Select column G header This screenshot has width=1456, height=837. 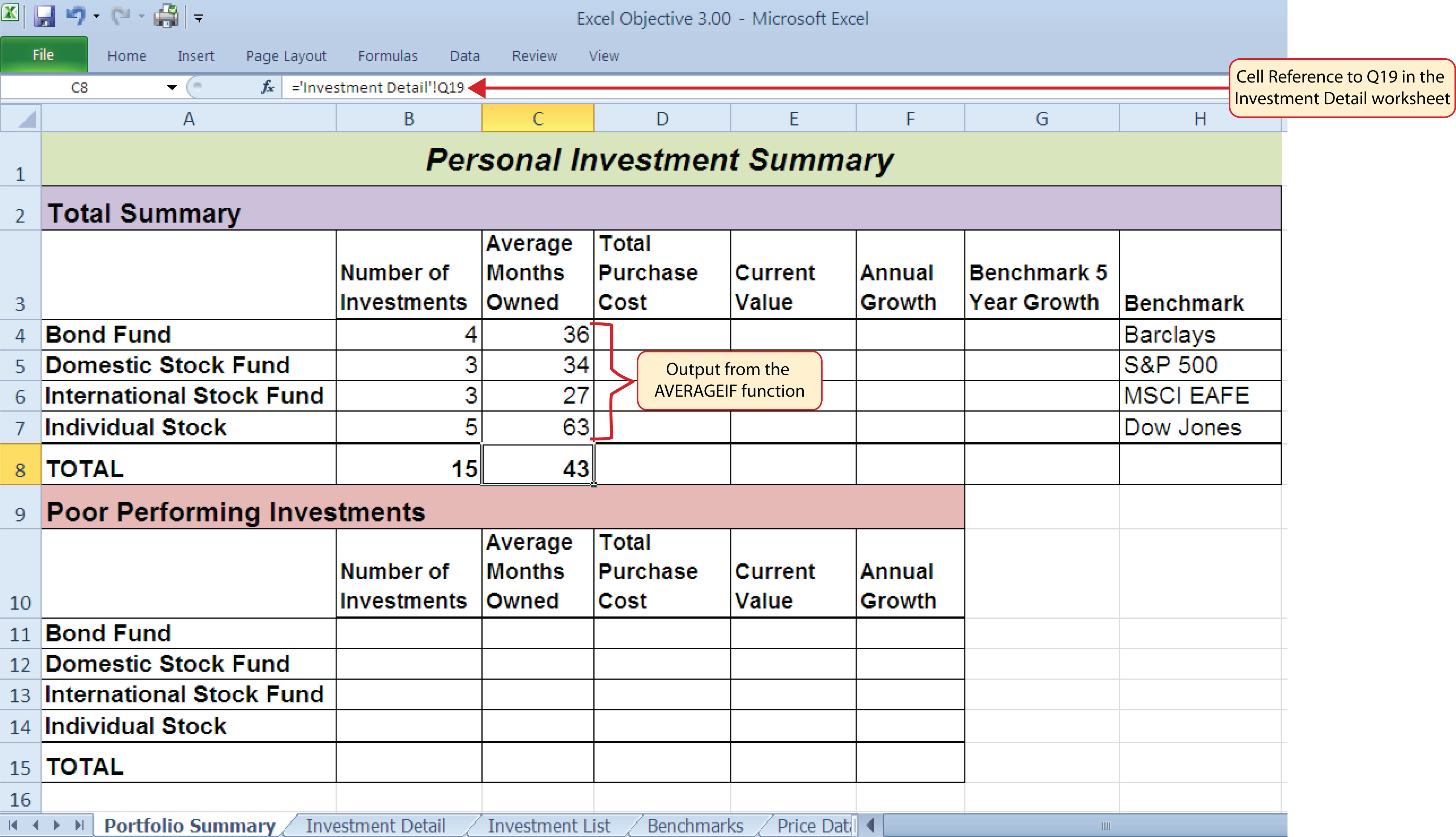1042,118
